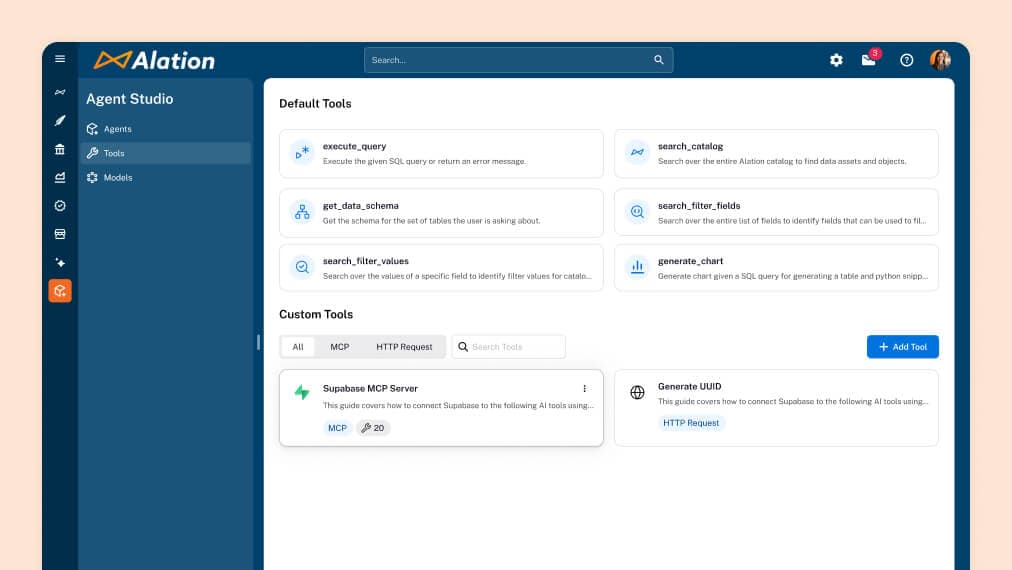Open the user profile avatar
This screenshot has height=570, width=1012.
pos(939,60)
